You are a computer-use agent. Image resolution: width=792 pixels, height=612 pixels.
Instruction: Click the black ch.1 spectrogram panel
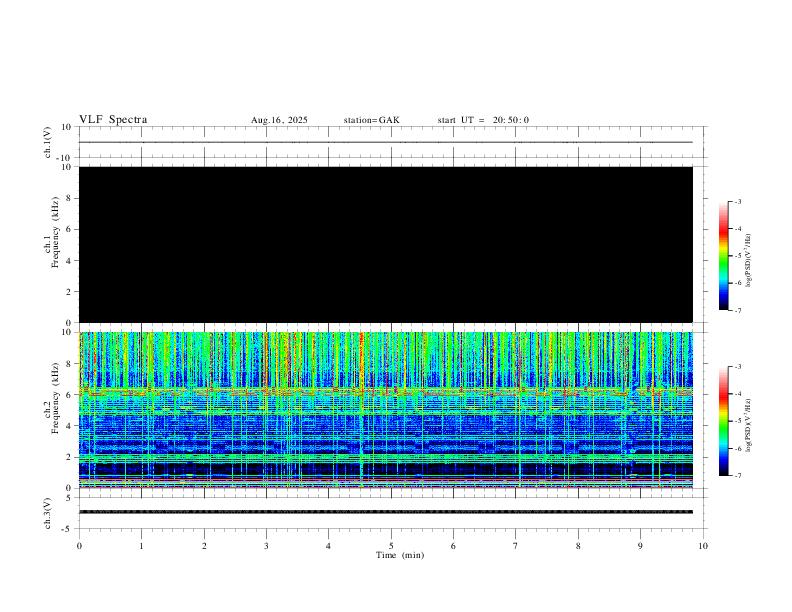tap(385, 245)
